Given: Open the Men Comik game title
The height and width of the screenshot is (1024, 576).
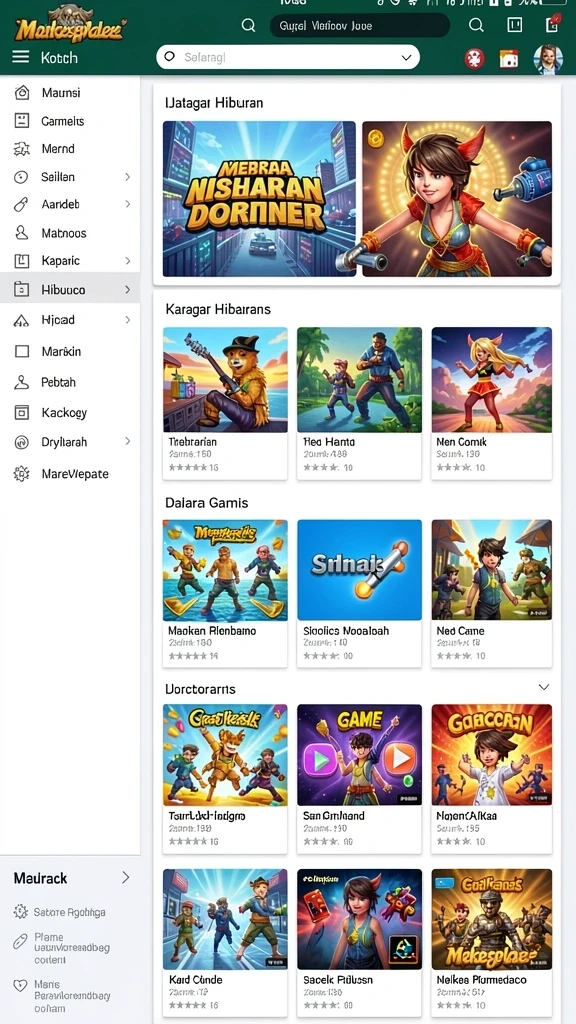Looking at the screenshot, I should 462,442.
